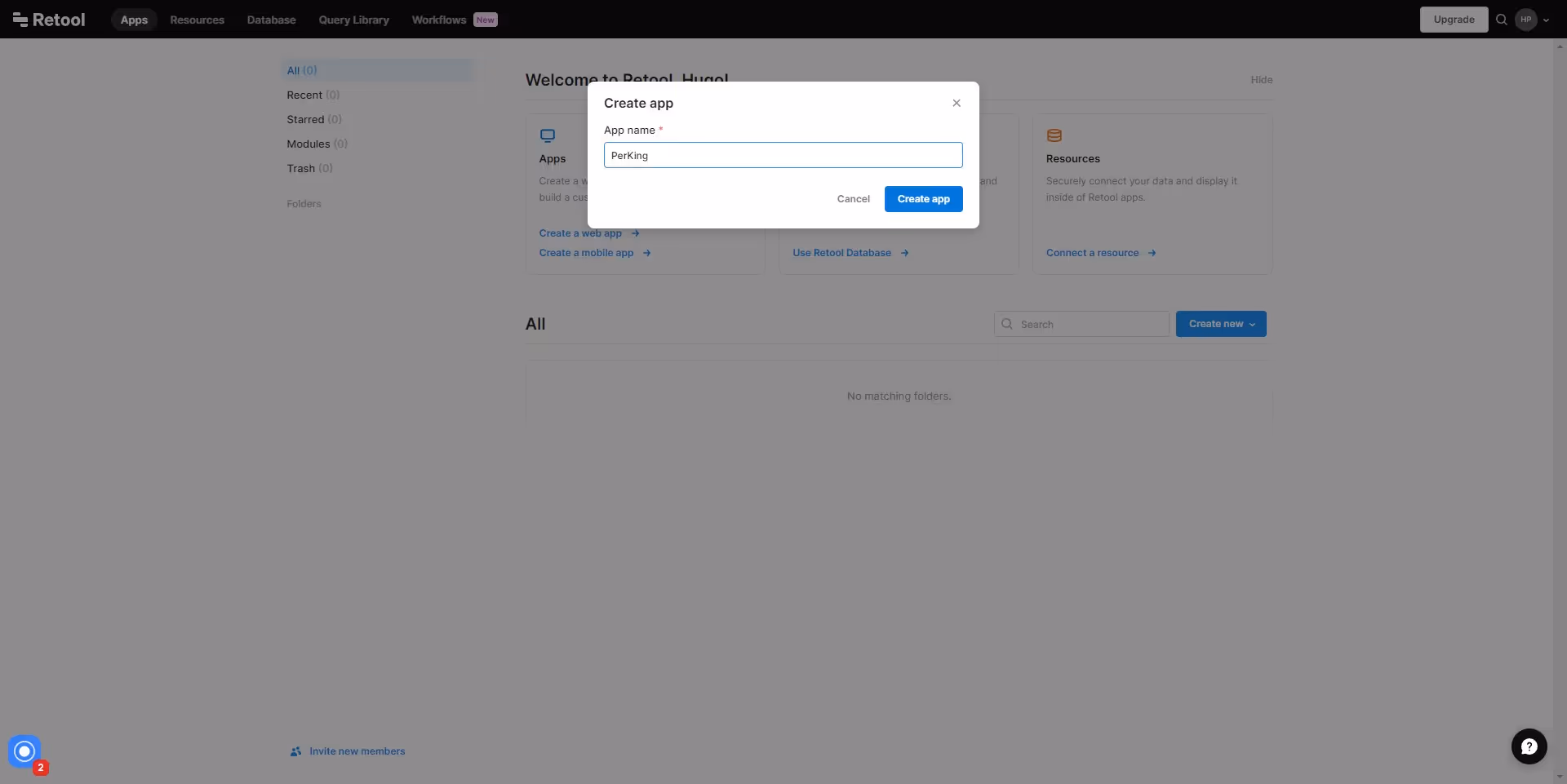
Task: Click Create a web app link
Action: tap(580, 233)
